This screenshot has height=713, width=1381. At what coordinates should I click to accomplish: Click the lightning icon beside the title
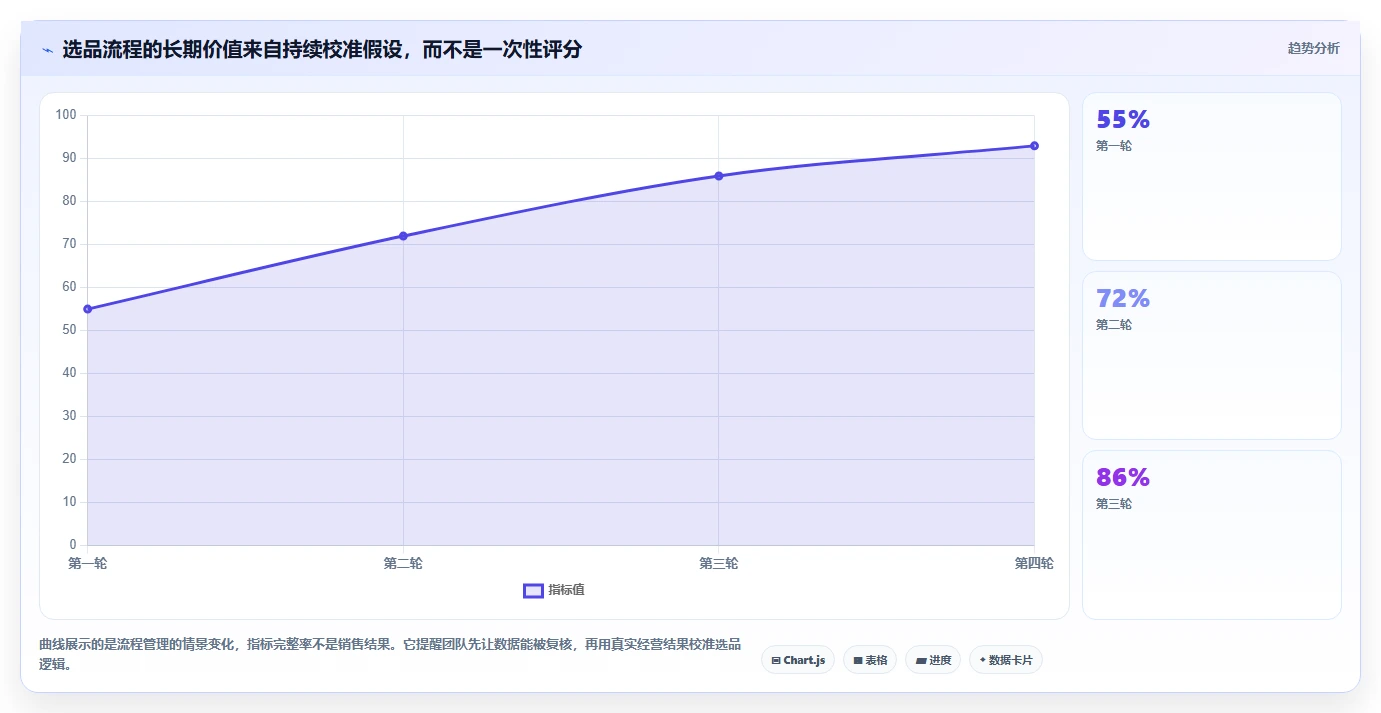coord(48,50)
